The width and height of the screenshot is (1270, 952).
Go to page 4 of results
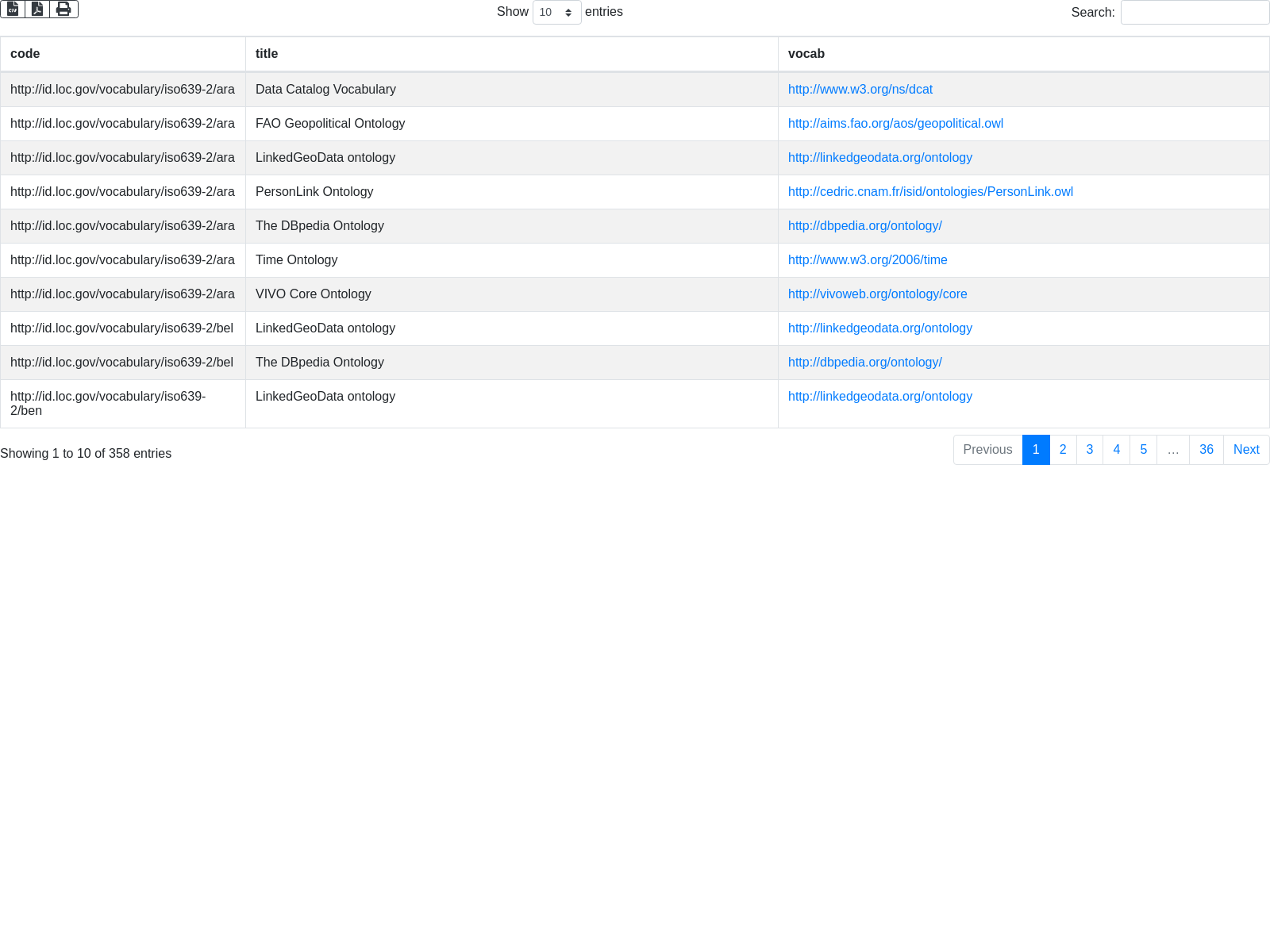[x=1116, y=450]
